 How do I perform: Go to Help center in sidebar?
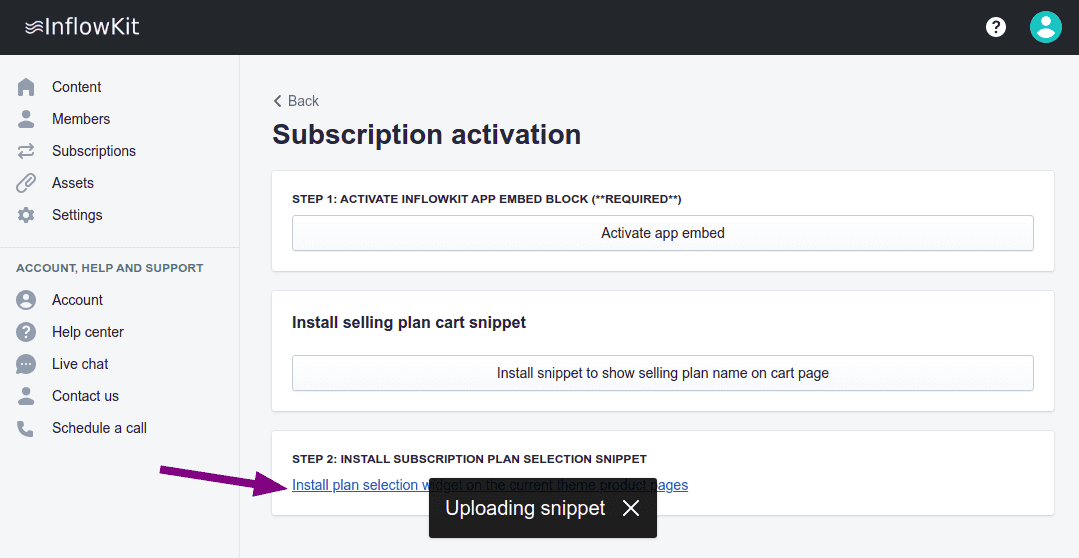pyautogui.click(x=88, y=332)
